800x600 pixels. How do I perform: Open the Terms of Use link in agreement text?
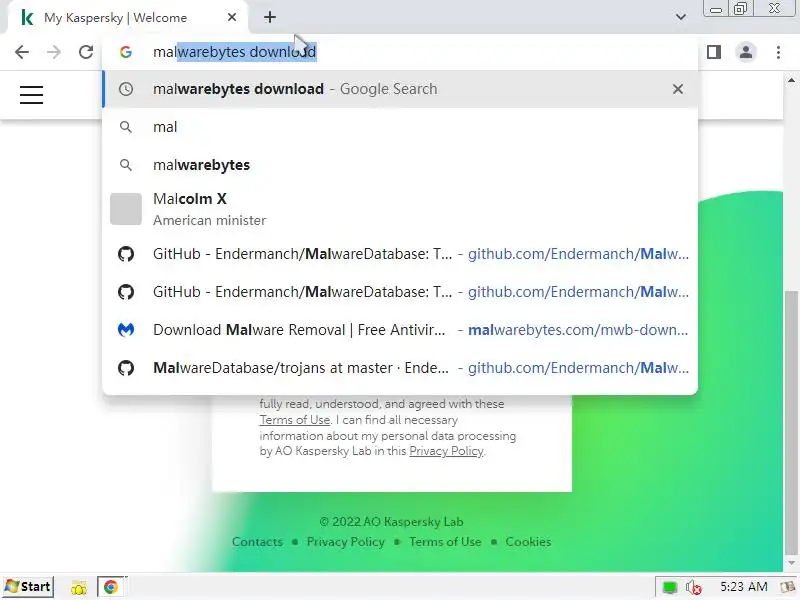pyautogui.click(x=295, y=420)
